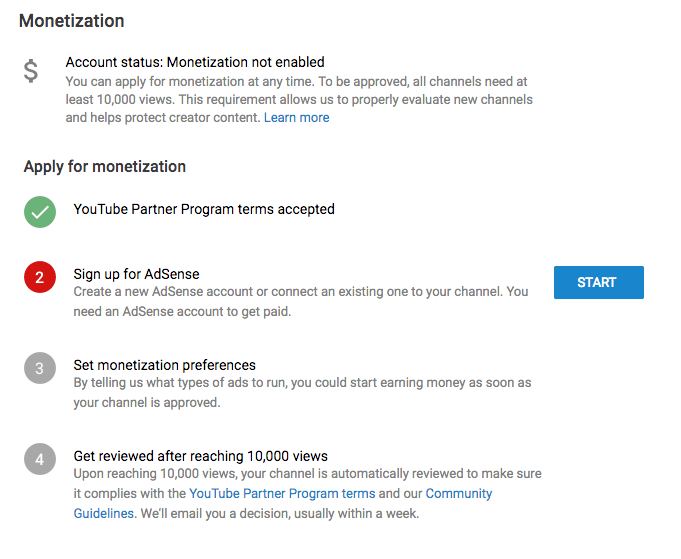Viewport: 681px width, 559px height.
Task: Click Set monetization preferences title
Action: click(165, 365)
